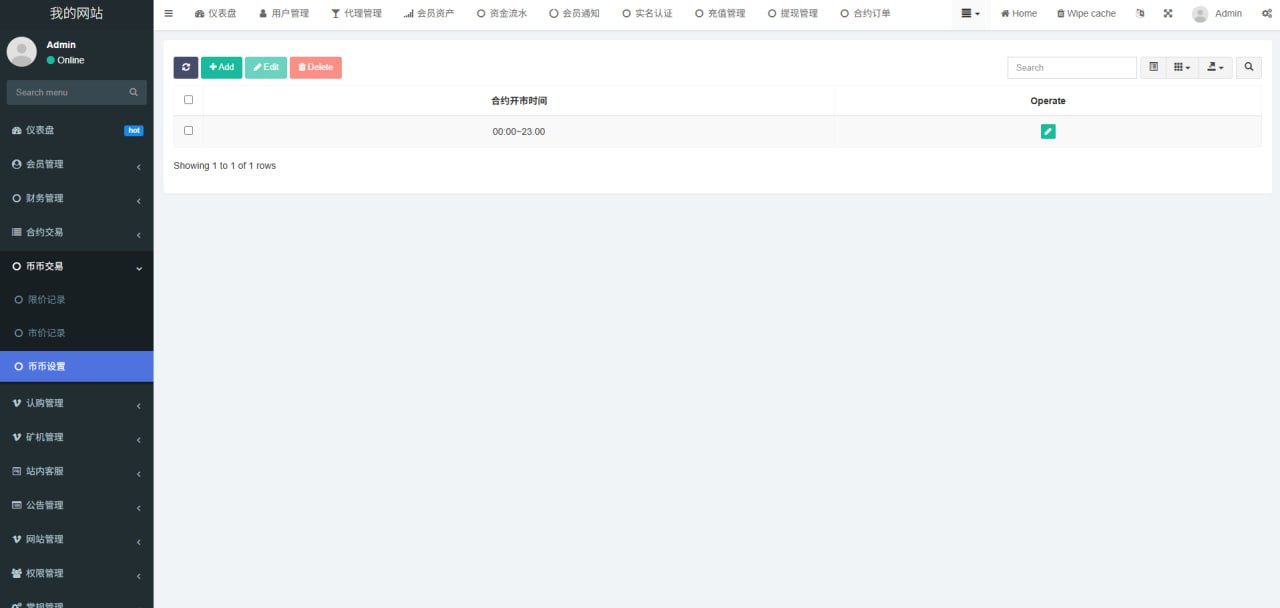
Task: Click the language switch icon in top bar
Action: coord(1140,14)
